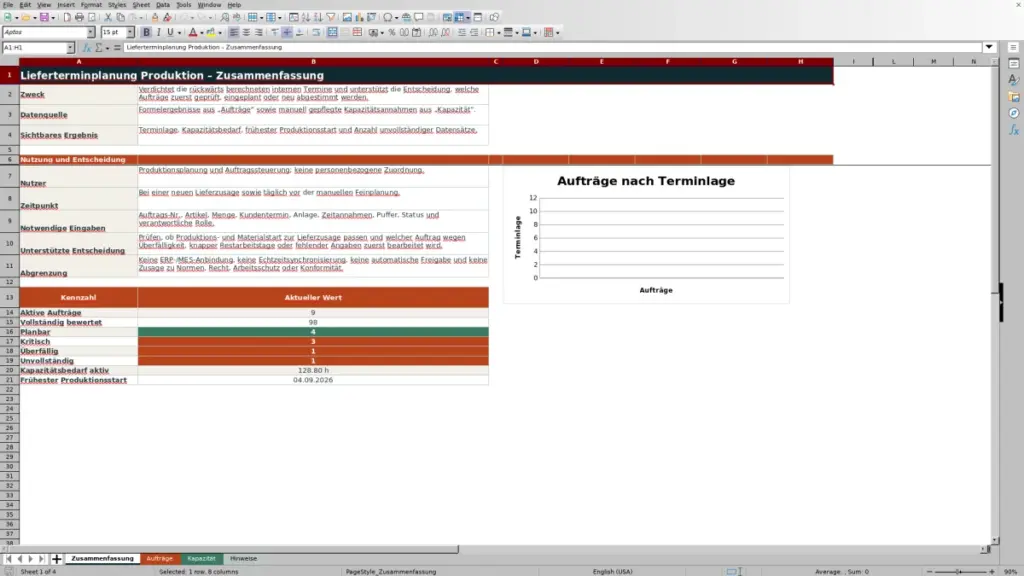This screenshot has width=1024, height=576.
Task: Click the Sum sigma icon
Action: (x=99, y=48)
